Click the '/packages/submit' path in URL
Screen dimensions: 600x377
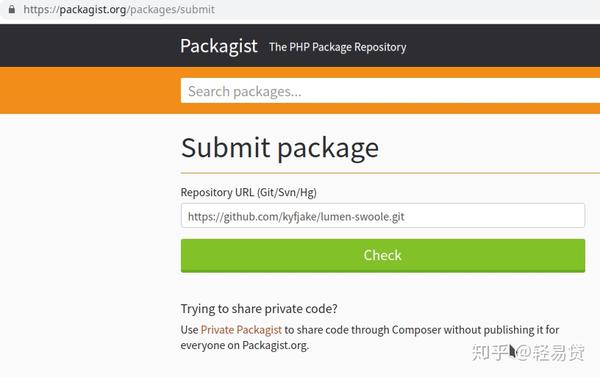(171, 9)
